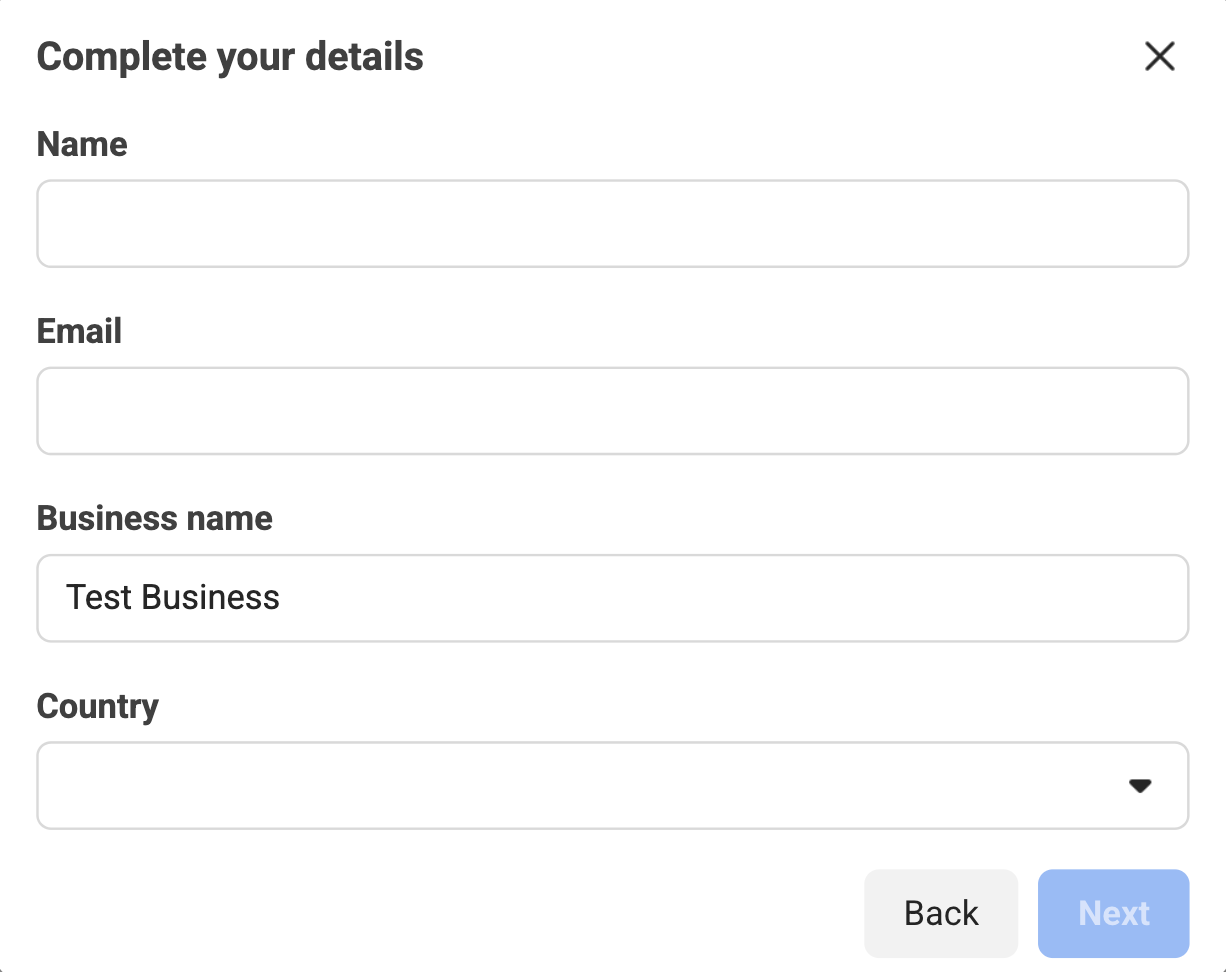The height and width of the screenshot is (972, 1226).
Task: Place cursor in the empty box under Name
Action: click(x=612, y=224)
